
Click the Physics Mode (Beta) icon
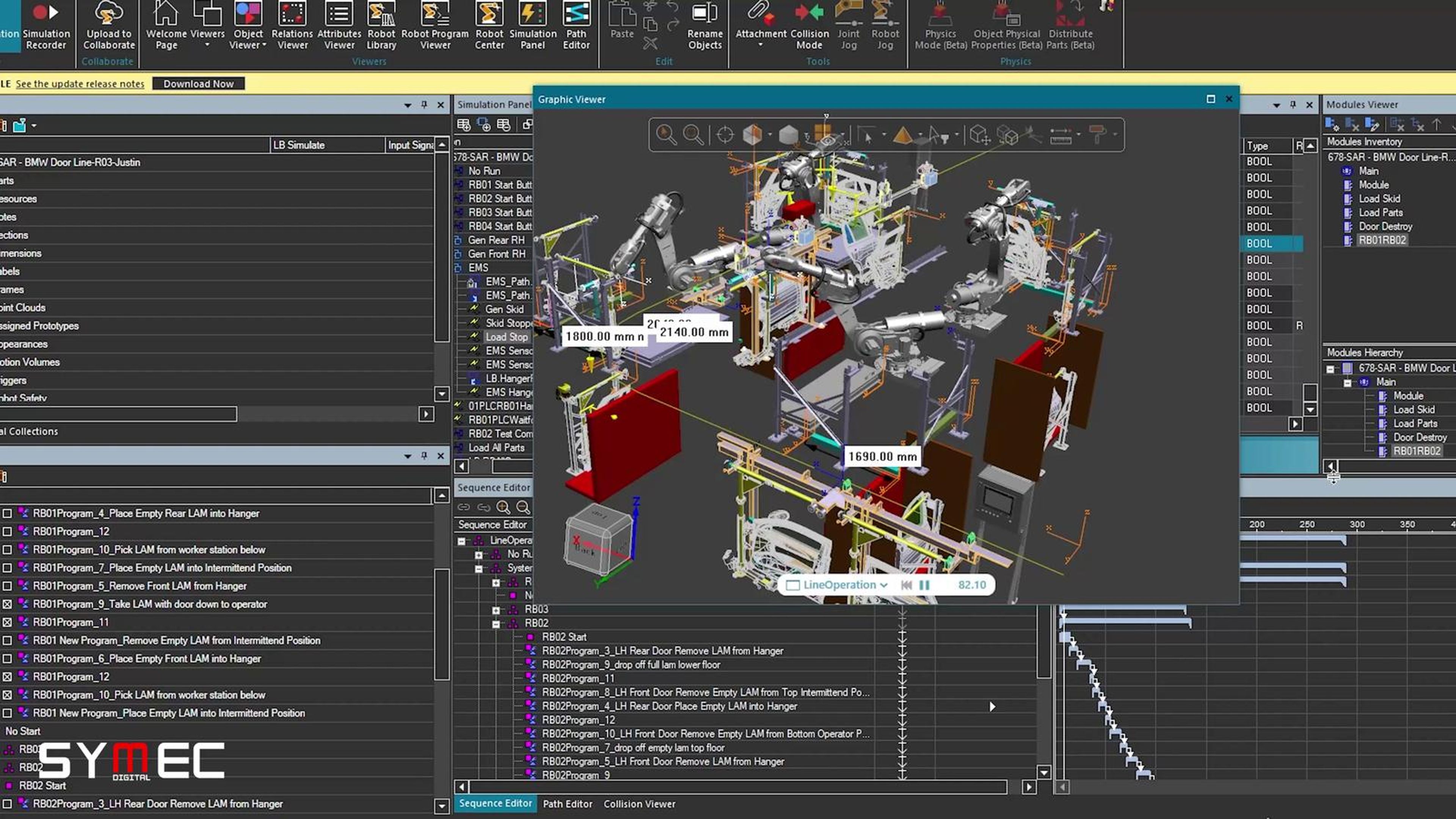click(x=940, y=25)
